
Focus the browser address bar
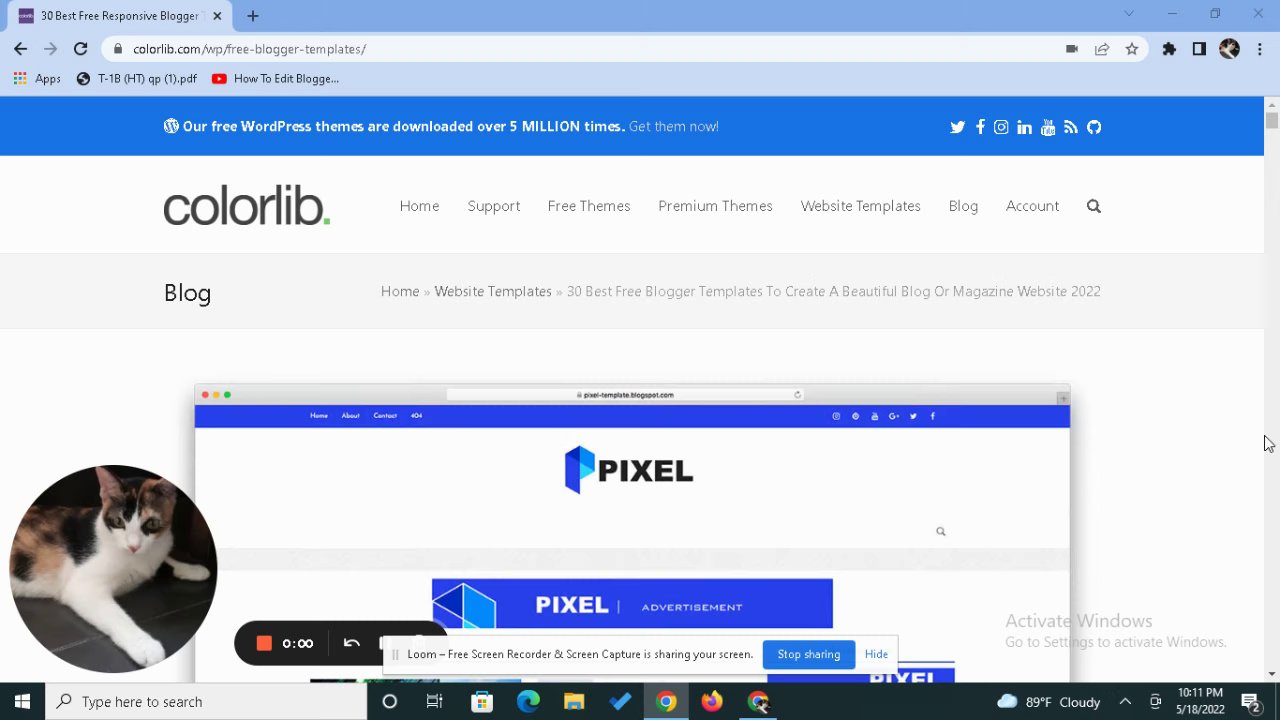[x=590, y=49]
